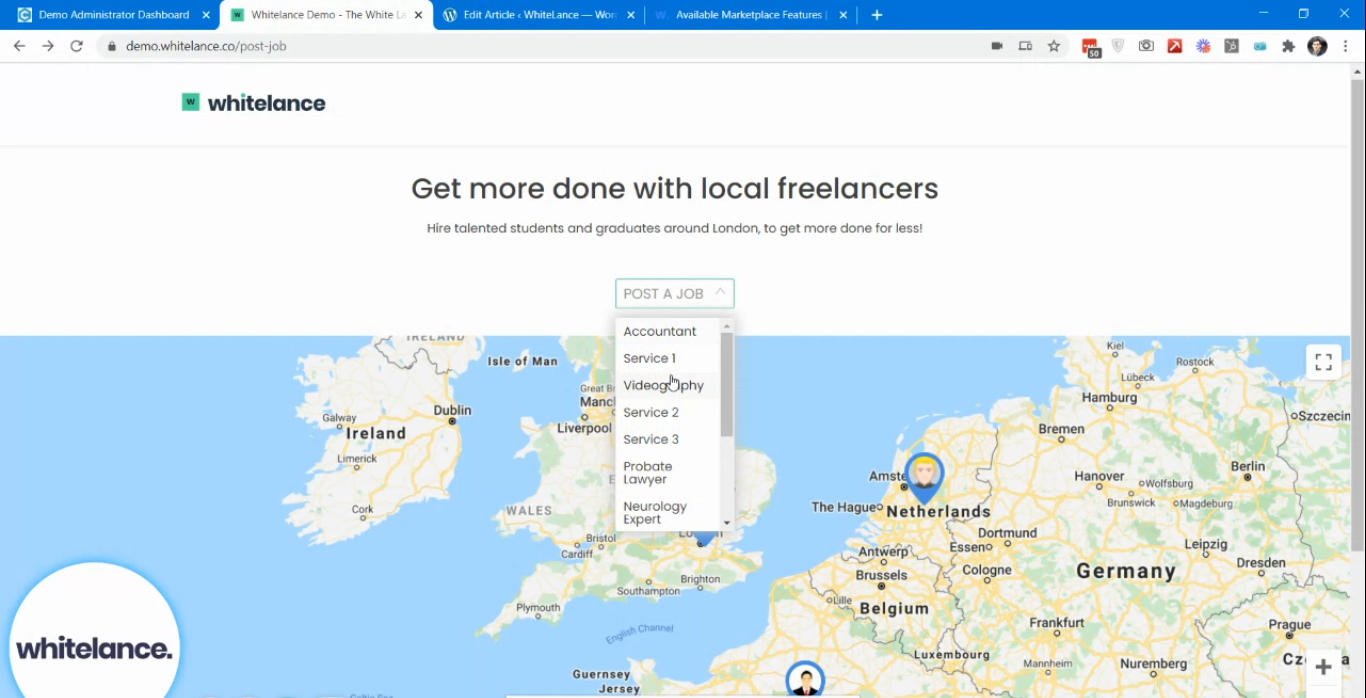Click the Belgium label on the map
Screen dimensions: 1366x698
tap(894, 608)
